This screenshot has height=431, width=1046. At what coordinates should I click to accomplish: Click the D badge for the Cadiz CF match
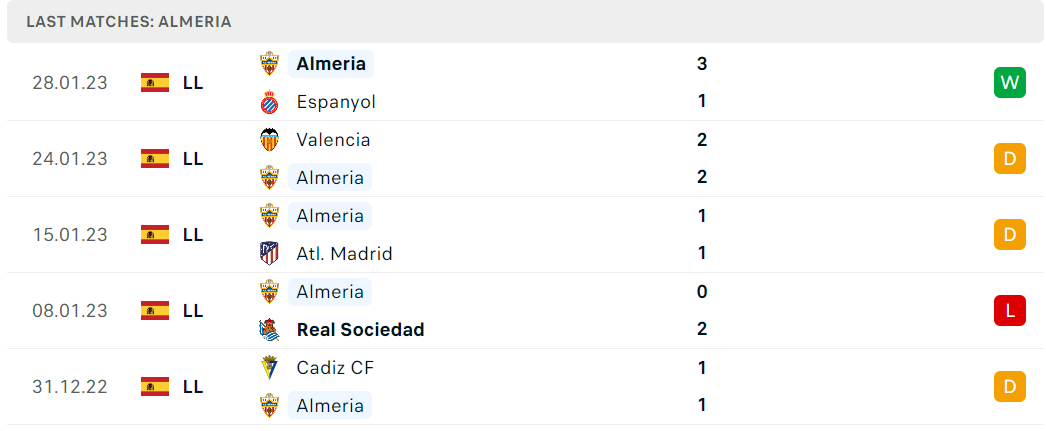pos(1009,387)
